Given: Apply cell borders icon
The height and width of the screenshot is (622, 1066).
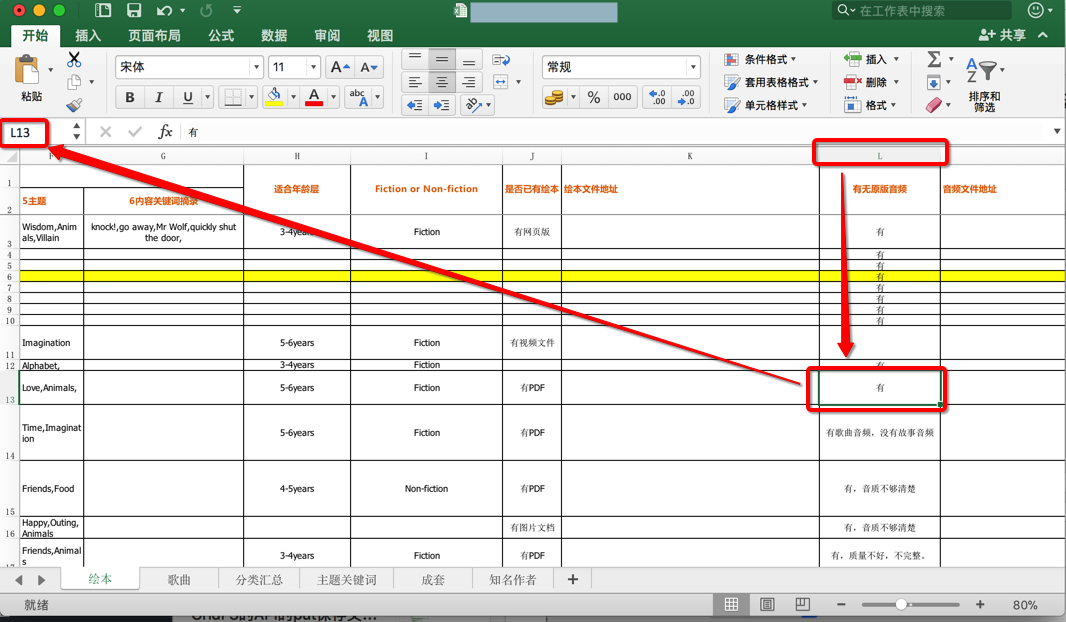Looking at the screenshot, I should pyautogui.click(x=233, y=97).
